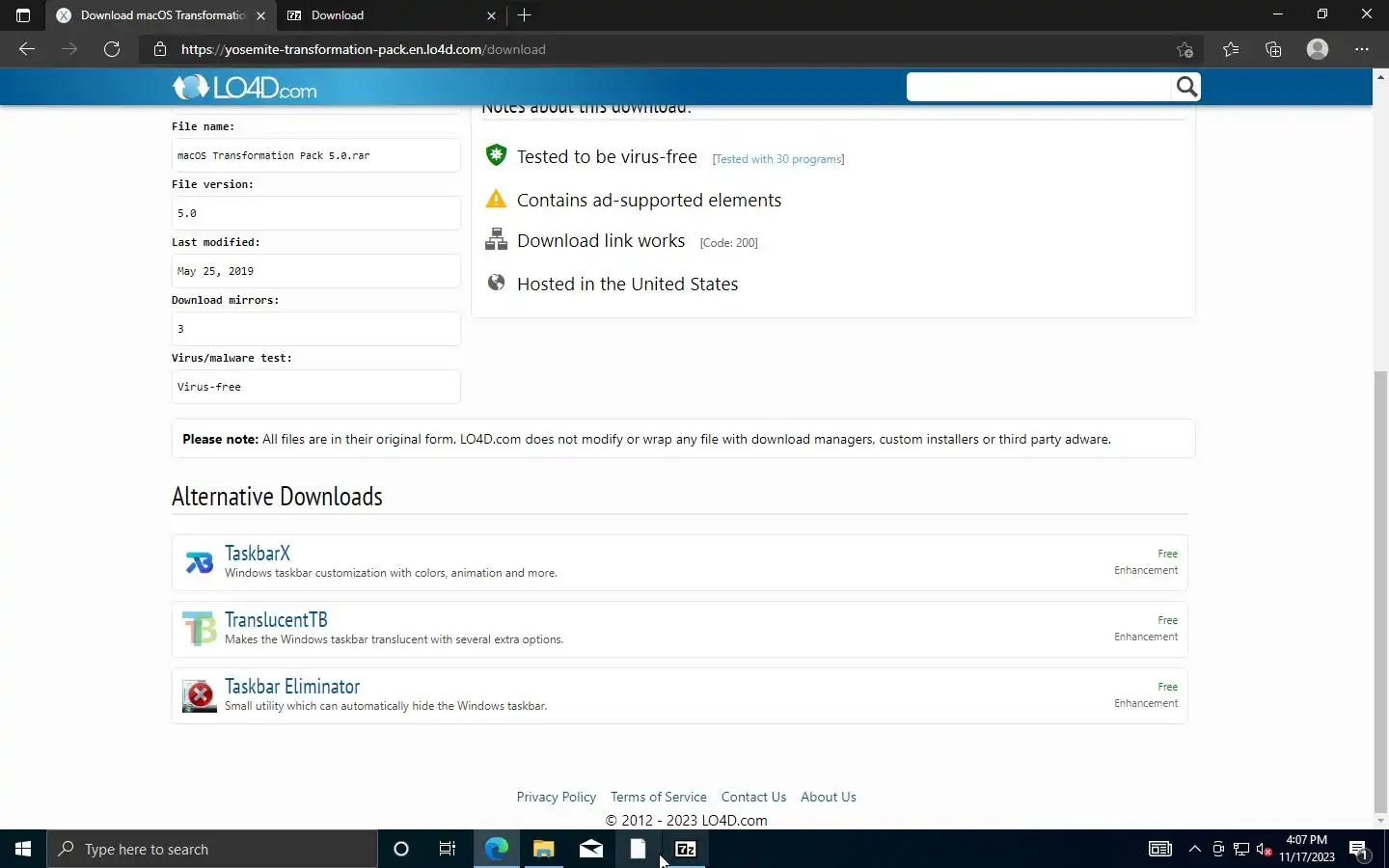Click the magnifier search button
This screenshot has width=1389, height=868.
(1186, 87)
